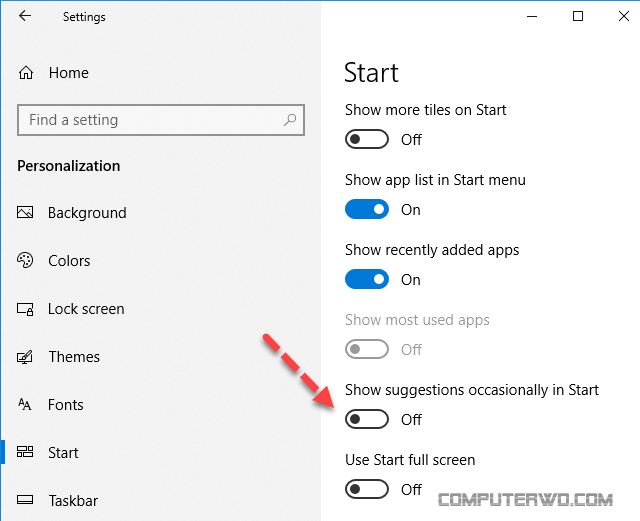The image size is (640, 521).
Task: Click the Themes brush icon
Action: (25, 357)
